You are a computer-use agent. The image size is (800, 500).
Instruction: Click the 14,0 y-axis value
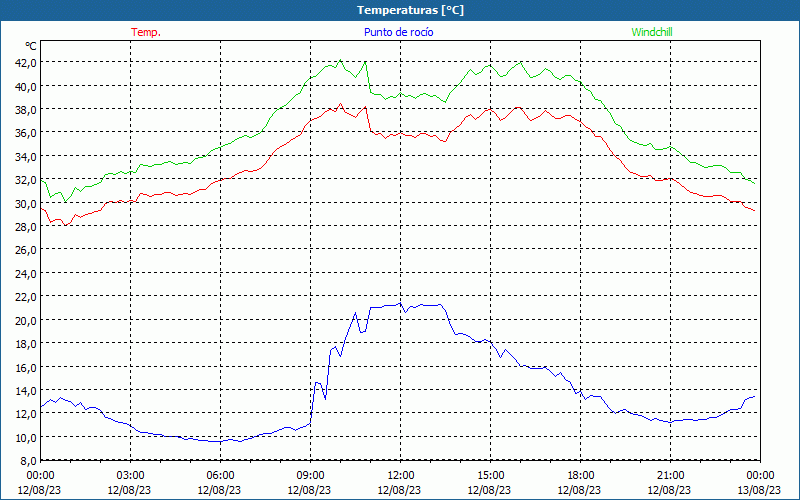click(27, 391)
